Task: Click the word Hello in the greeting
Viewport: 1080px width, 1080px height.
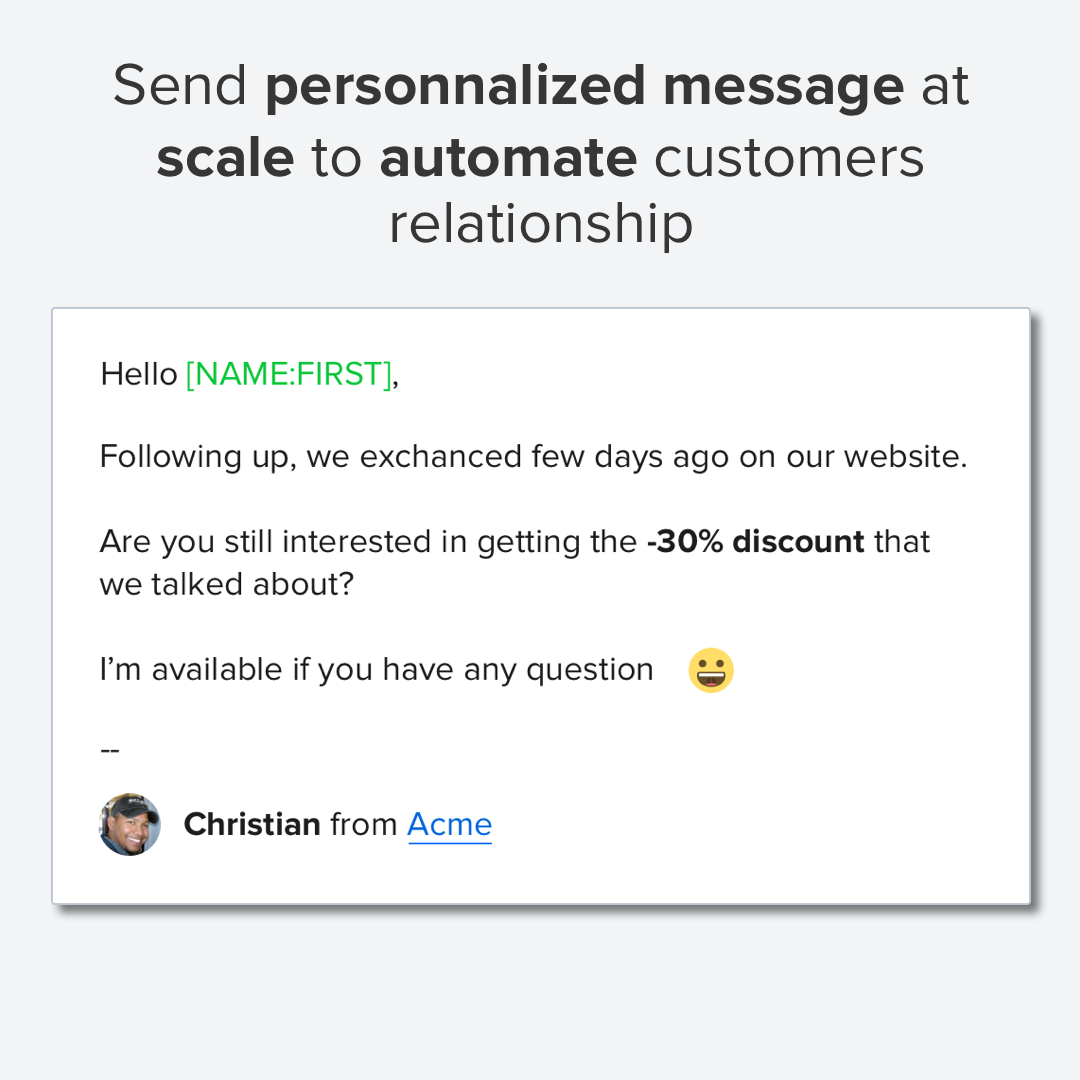Action: [x=139, y=374]
